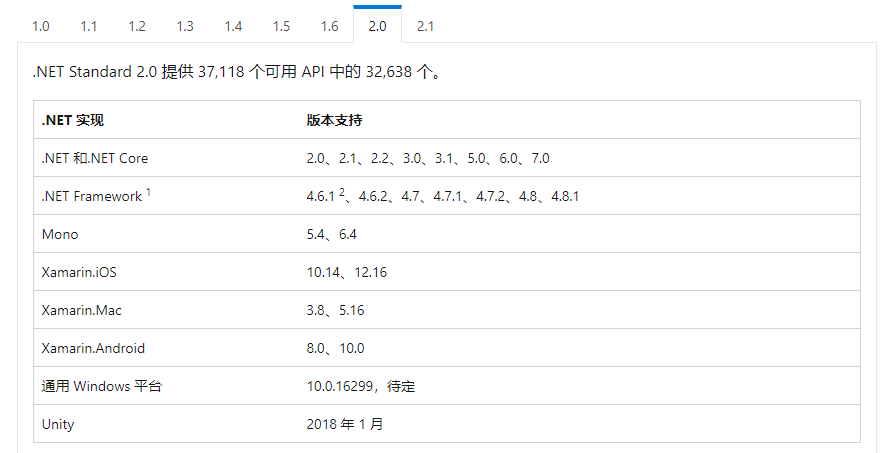Open the 1.1 version tab
The height and width of the screenshot is (453, 891).
pyautogui.click(x=89, y=26)
